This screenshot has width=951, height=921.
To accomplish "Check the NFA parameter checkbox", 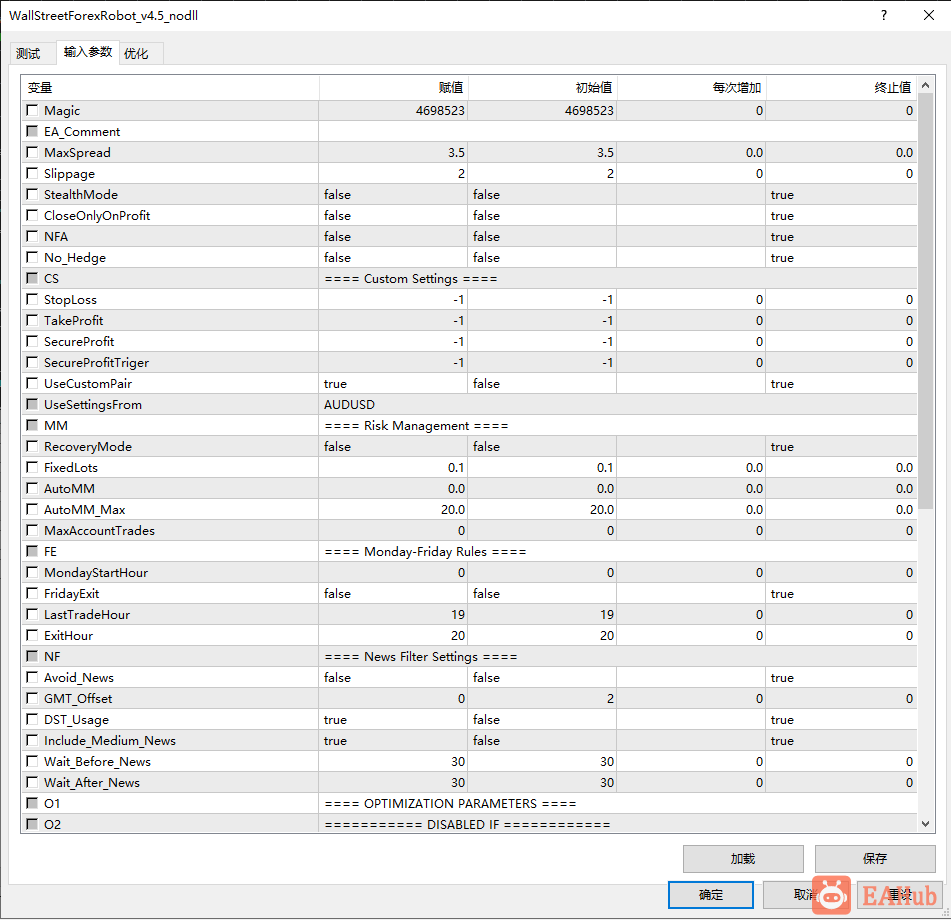I will 32,236.
